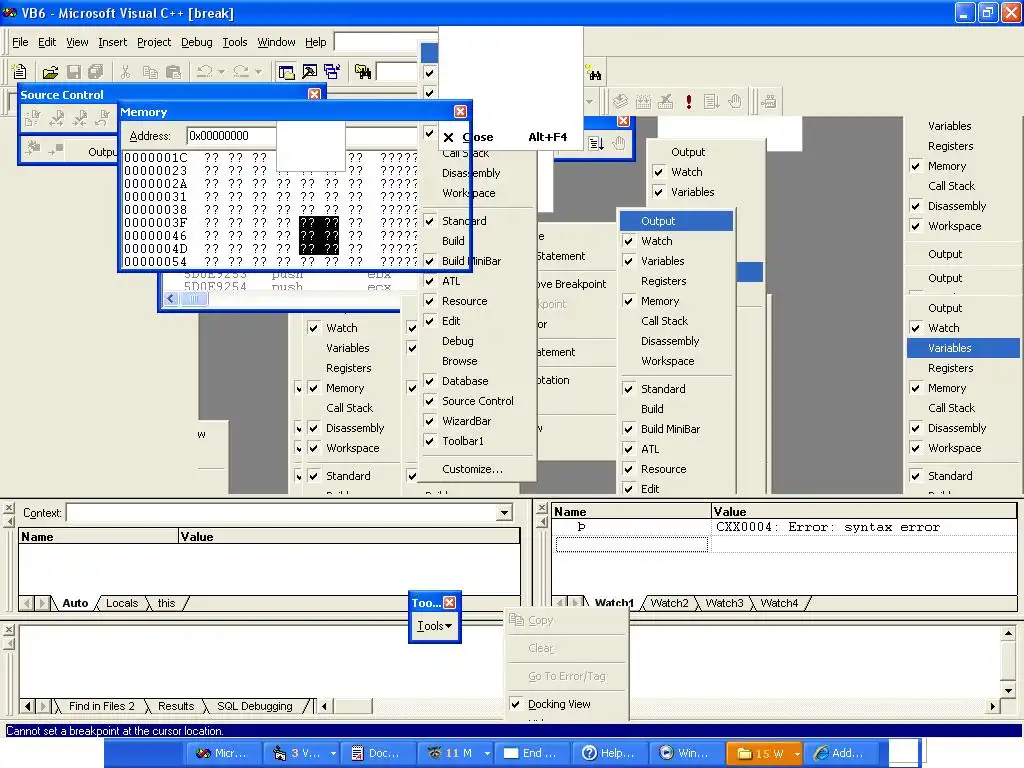
Task: Close the Memory window
Action: [460, 112]
